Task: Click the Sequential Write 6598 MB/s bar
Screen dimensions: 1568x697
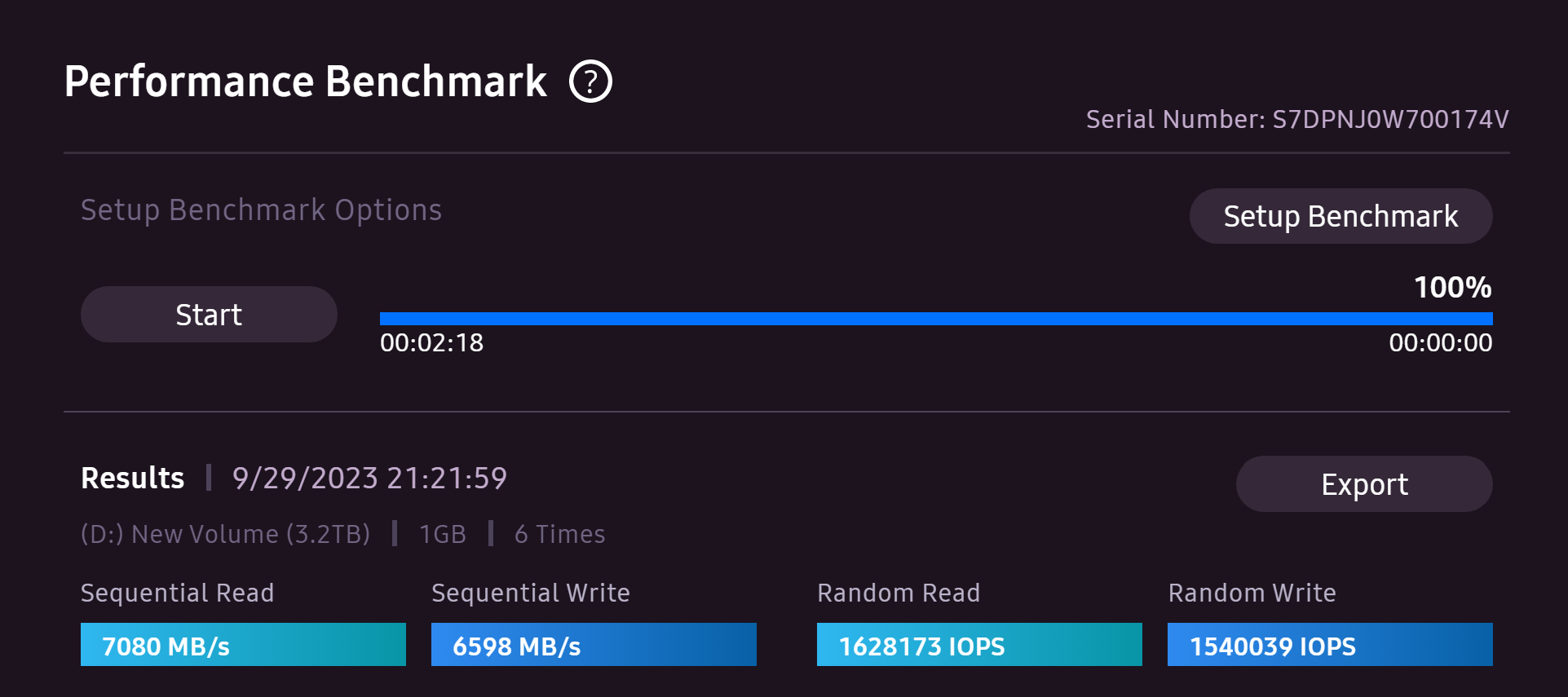Action: point(594,645)
